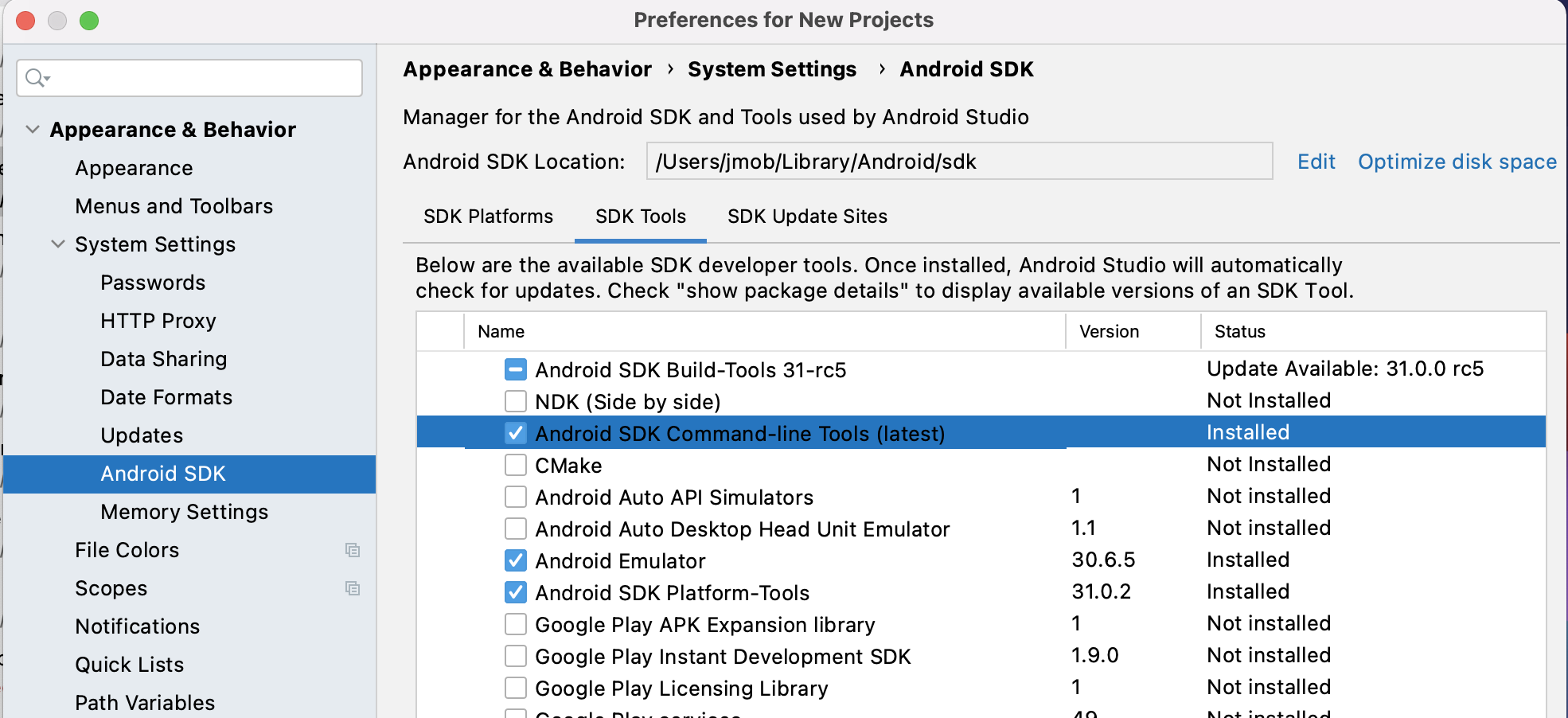Click version '1.1' of Desktop Head Unit Emulator

tap(1083, 528)
